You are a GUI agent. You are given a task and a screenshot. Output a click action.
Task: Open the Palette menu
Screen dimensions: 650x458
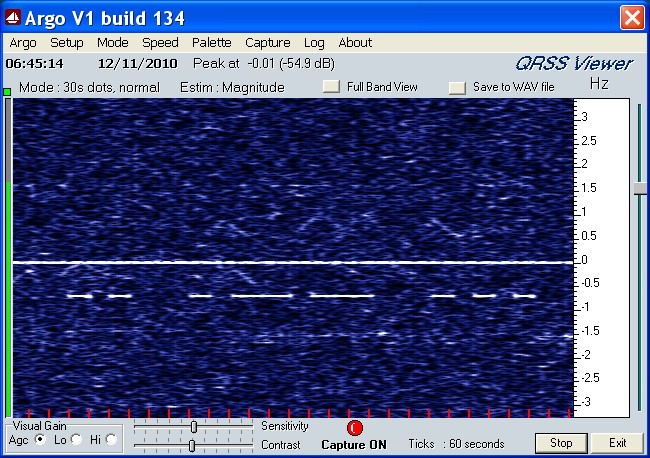pyautogui.click(x=212, y=43)
